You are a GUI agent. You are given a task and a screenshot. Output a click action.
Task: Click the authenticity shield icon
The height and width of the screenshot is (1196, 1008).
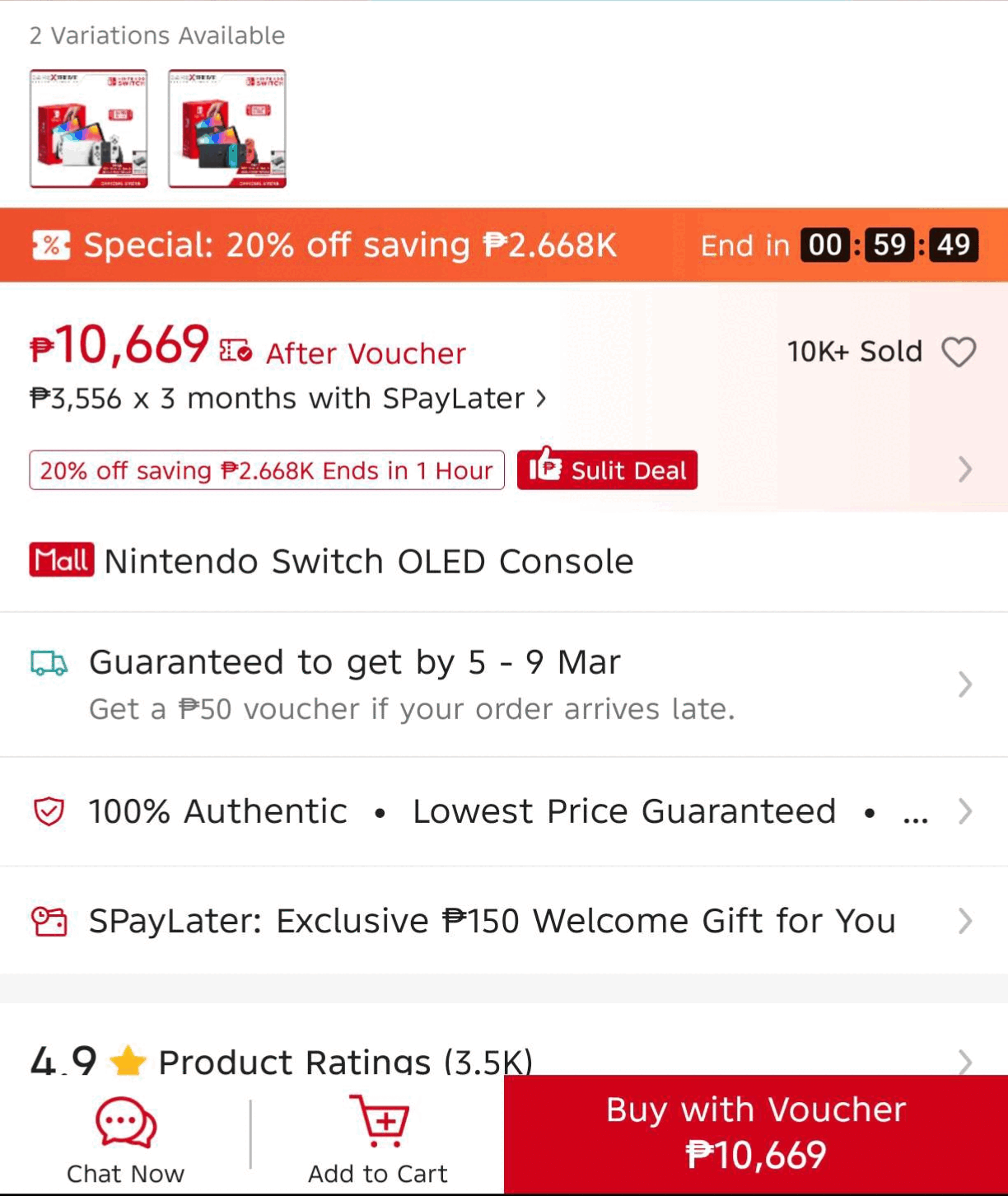[49, 811]
